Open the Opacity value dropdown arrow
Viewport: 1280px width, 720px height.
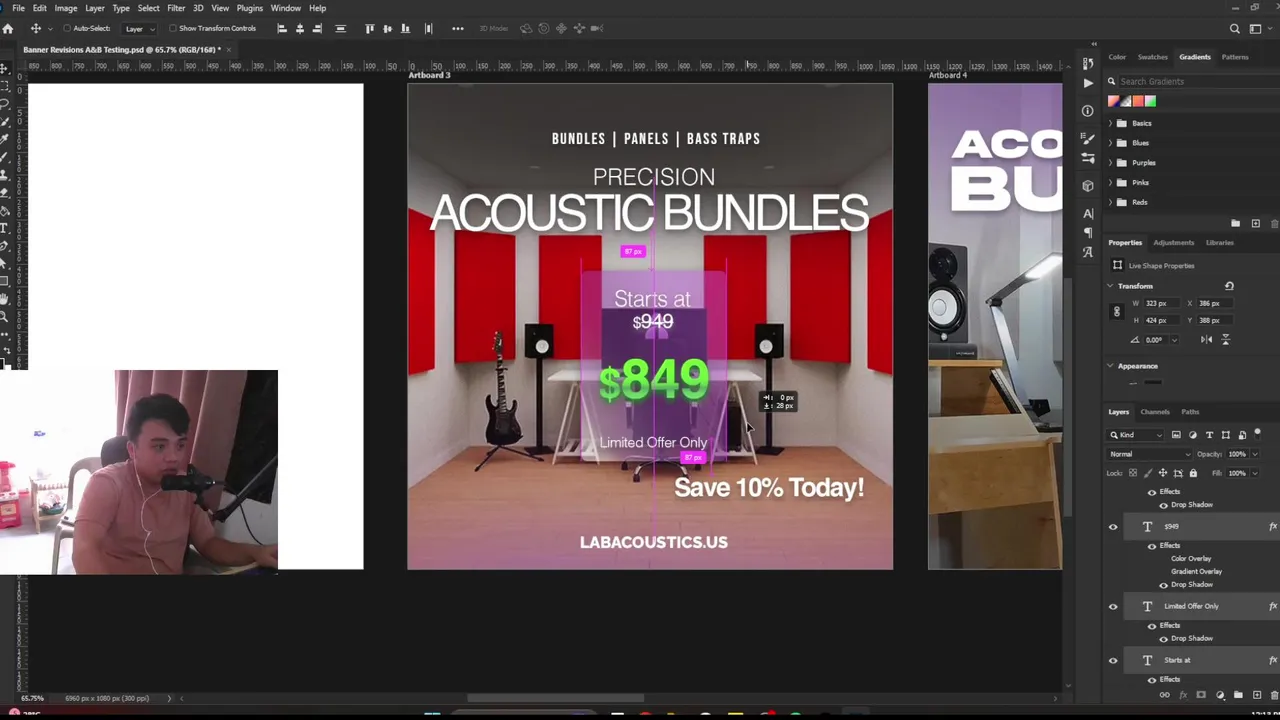pos(1255,454)
